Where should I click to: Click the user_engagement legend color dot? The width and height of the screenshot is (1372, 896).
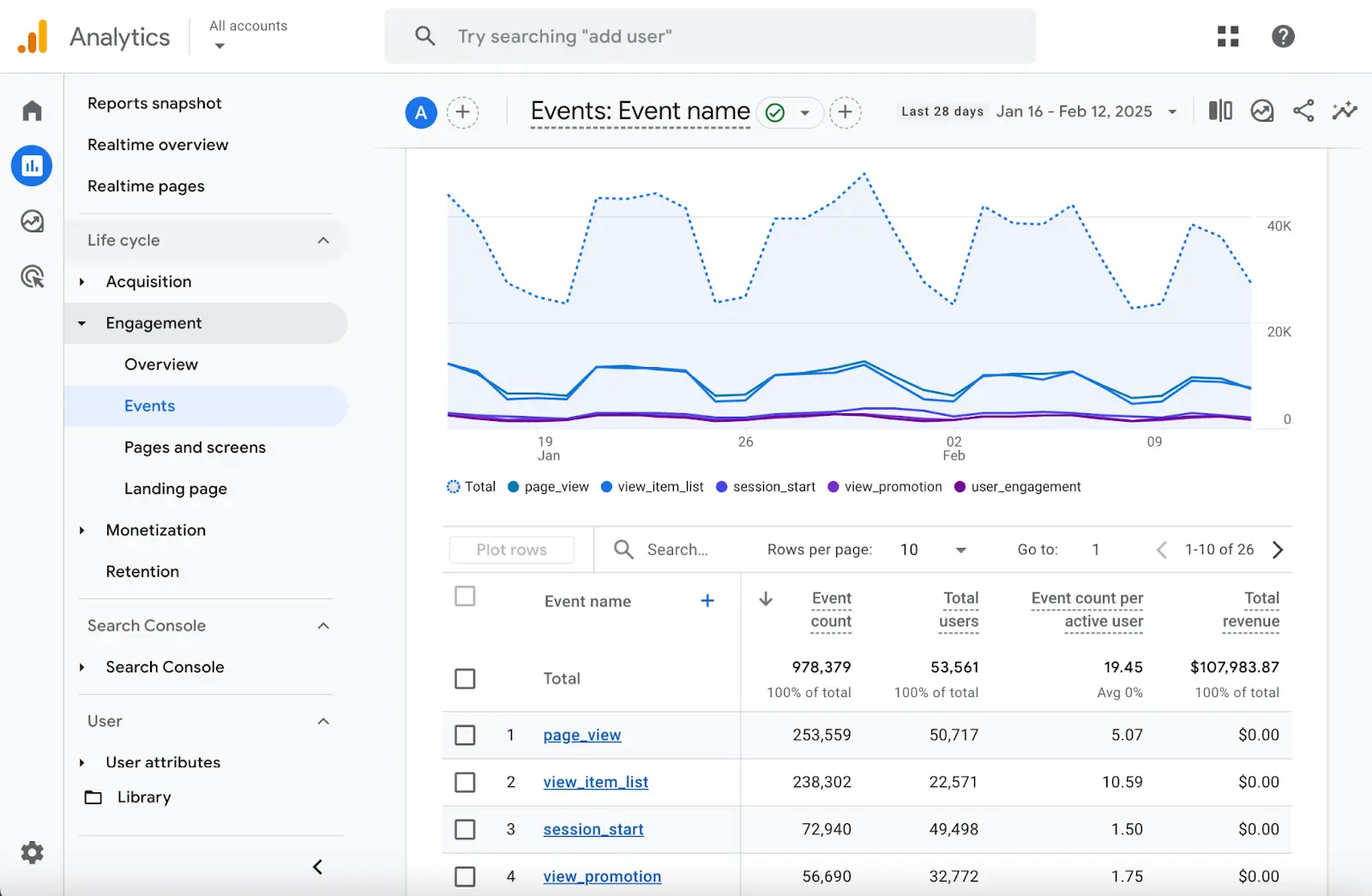pyautogui.click(x=959, y=486)
